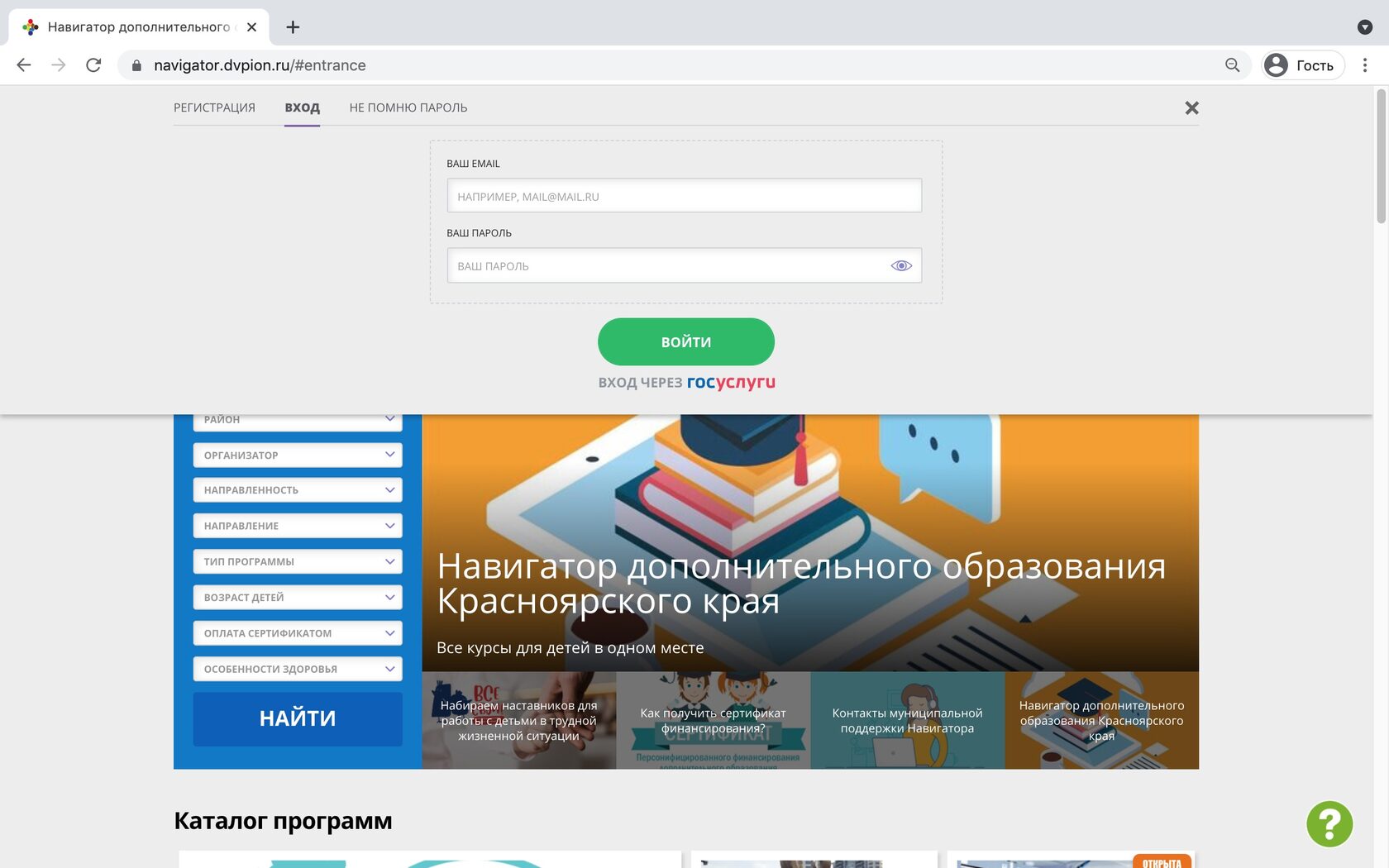Viewport: 1389px width, 868px height.
Task: Open the НЕ ПОМНЮ ПАРОЛЬ tab
Action: point(408,108)
